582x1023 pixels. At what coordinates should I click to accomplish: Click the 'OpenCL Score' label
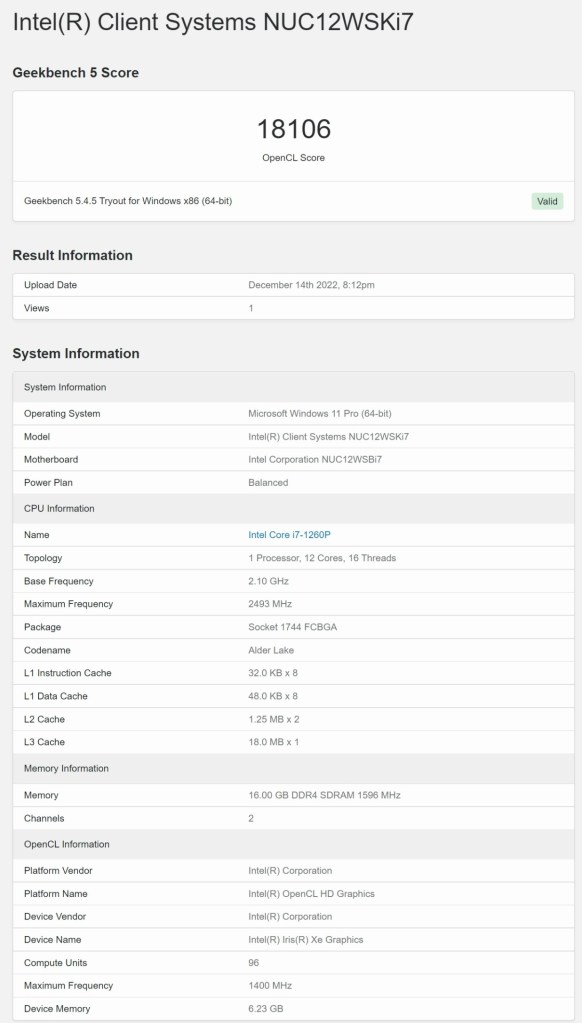[294, 158]
